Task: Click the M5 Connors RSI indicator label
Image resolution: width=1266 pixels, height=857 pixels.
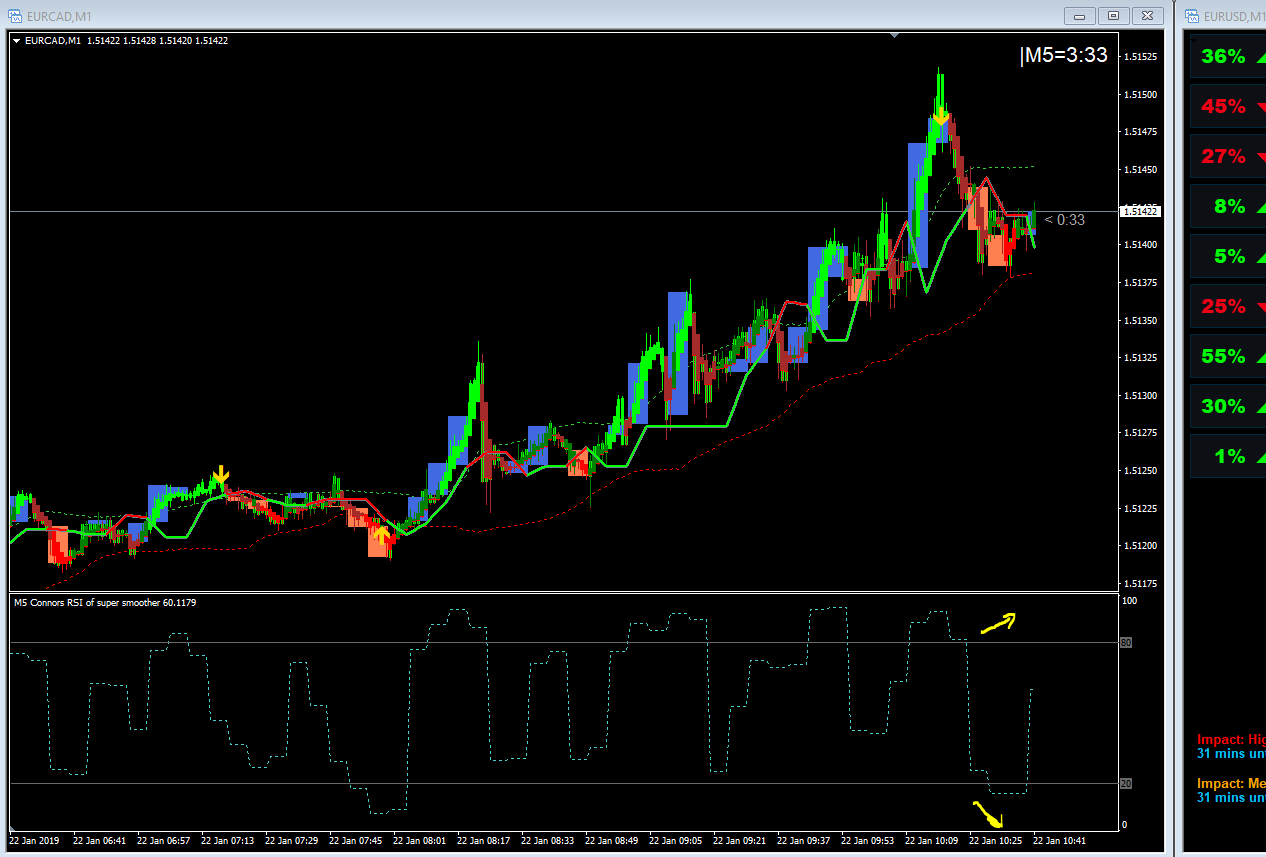Action: click(x=105, y=602)
